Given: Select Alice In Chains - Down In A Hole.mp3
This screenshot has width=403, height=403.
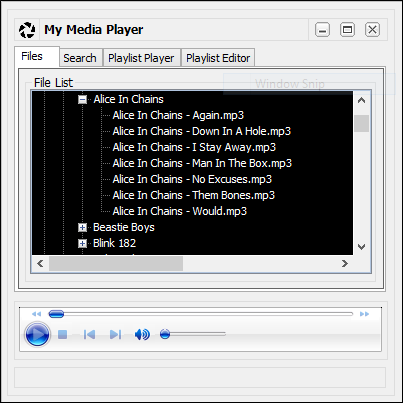Looking at the screenshot, I should pos(202,131).
